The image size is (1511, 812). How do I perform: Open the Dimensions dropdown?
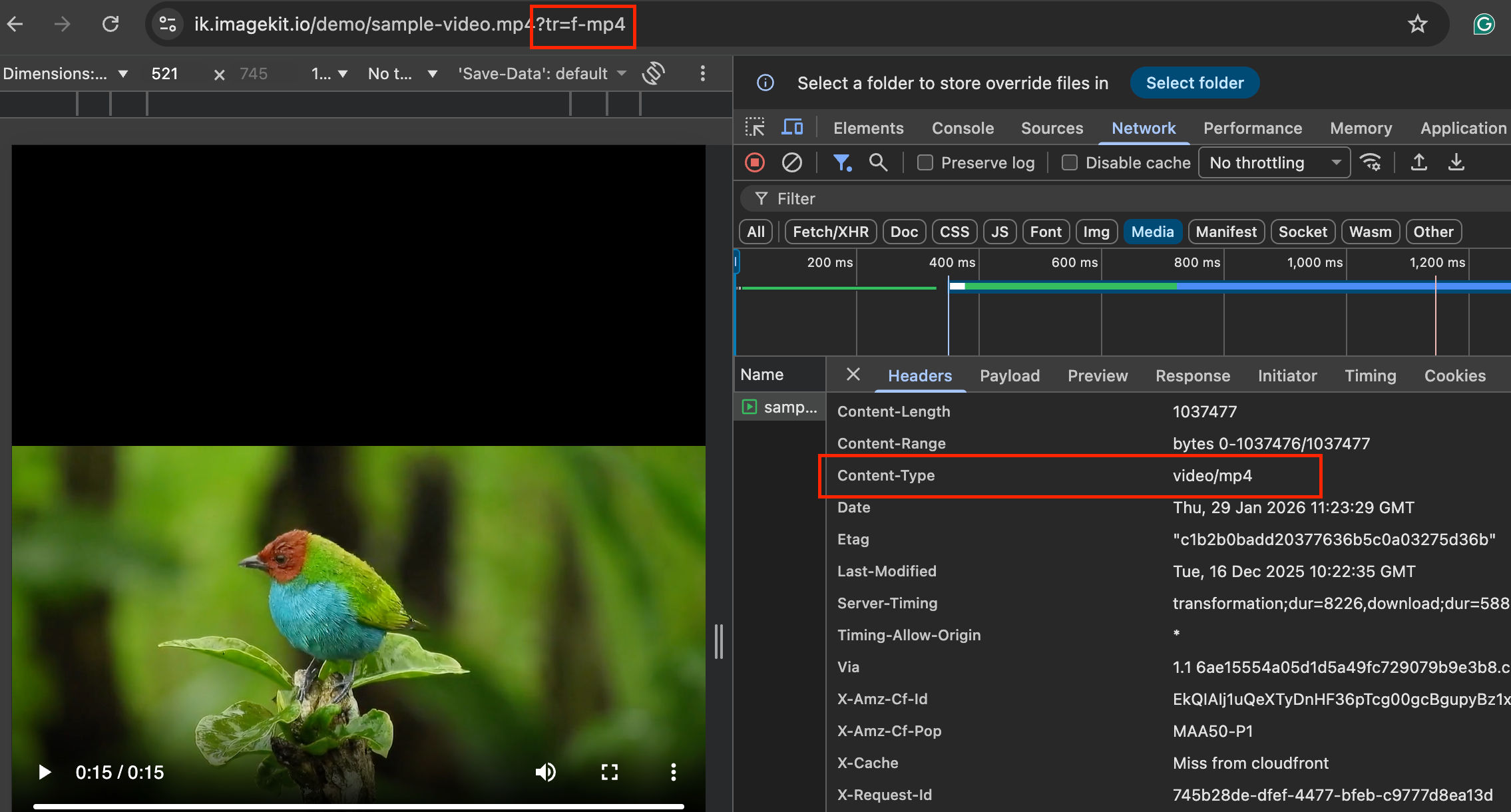point(67,73)
